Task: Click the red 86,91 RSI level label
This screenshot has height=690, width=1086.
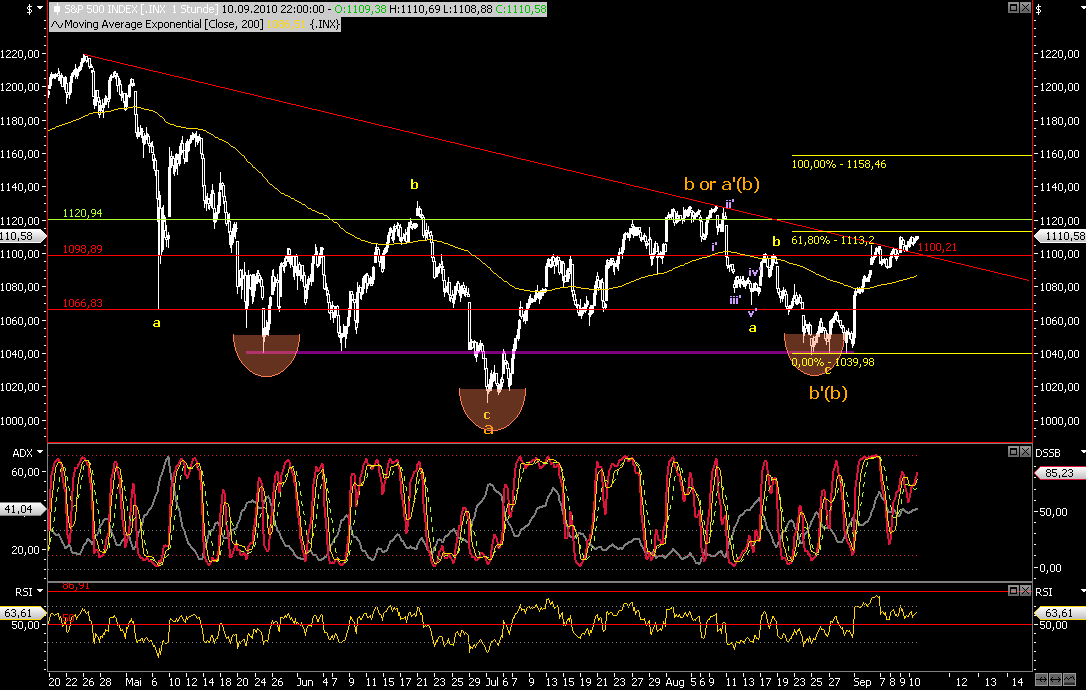Action: 75,585
